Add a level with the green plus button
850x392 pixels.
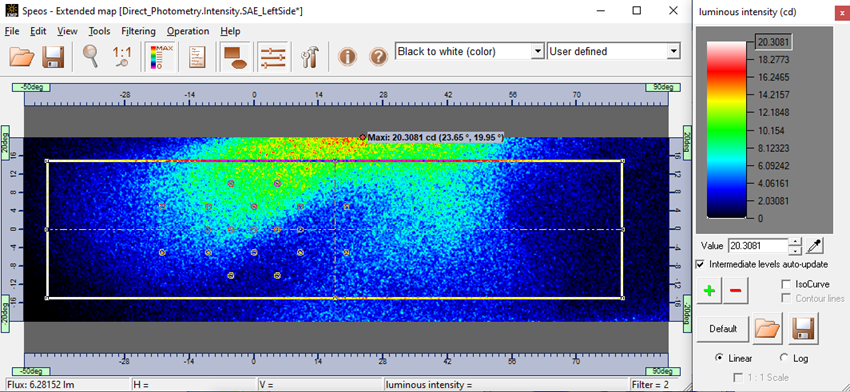tap(709, 291)
